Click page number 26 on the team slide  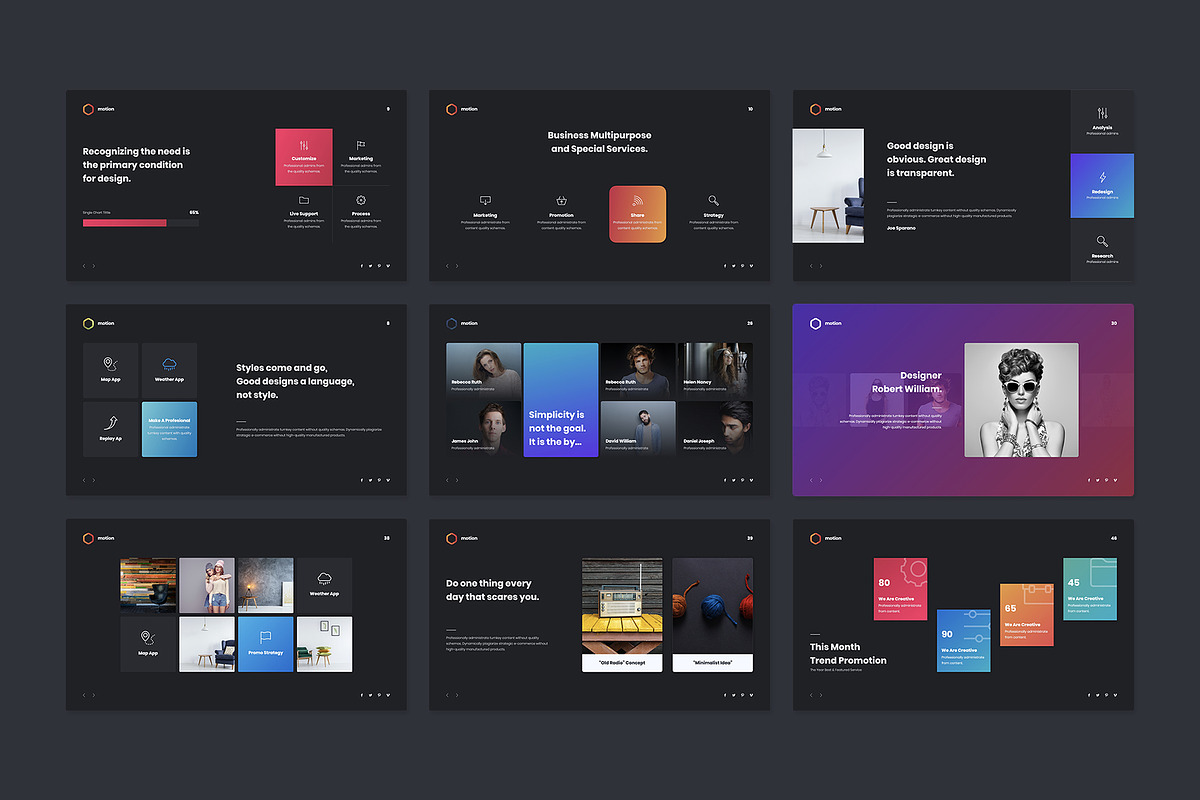click(x=750, y=323)
